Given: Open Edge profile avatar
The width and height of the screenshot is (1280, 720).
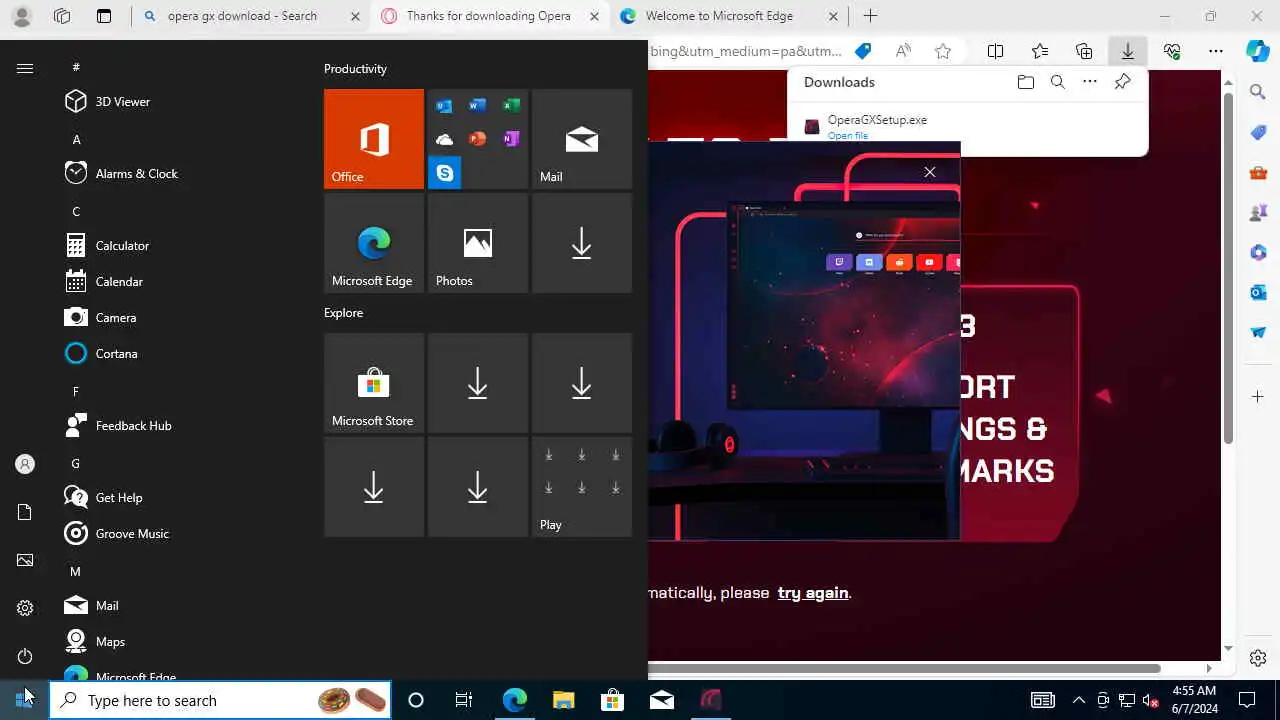Looking at the screenshot, I should [22, 16].
